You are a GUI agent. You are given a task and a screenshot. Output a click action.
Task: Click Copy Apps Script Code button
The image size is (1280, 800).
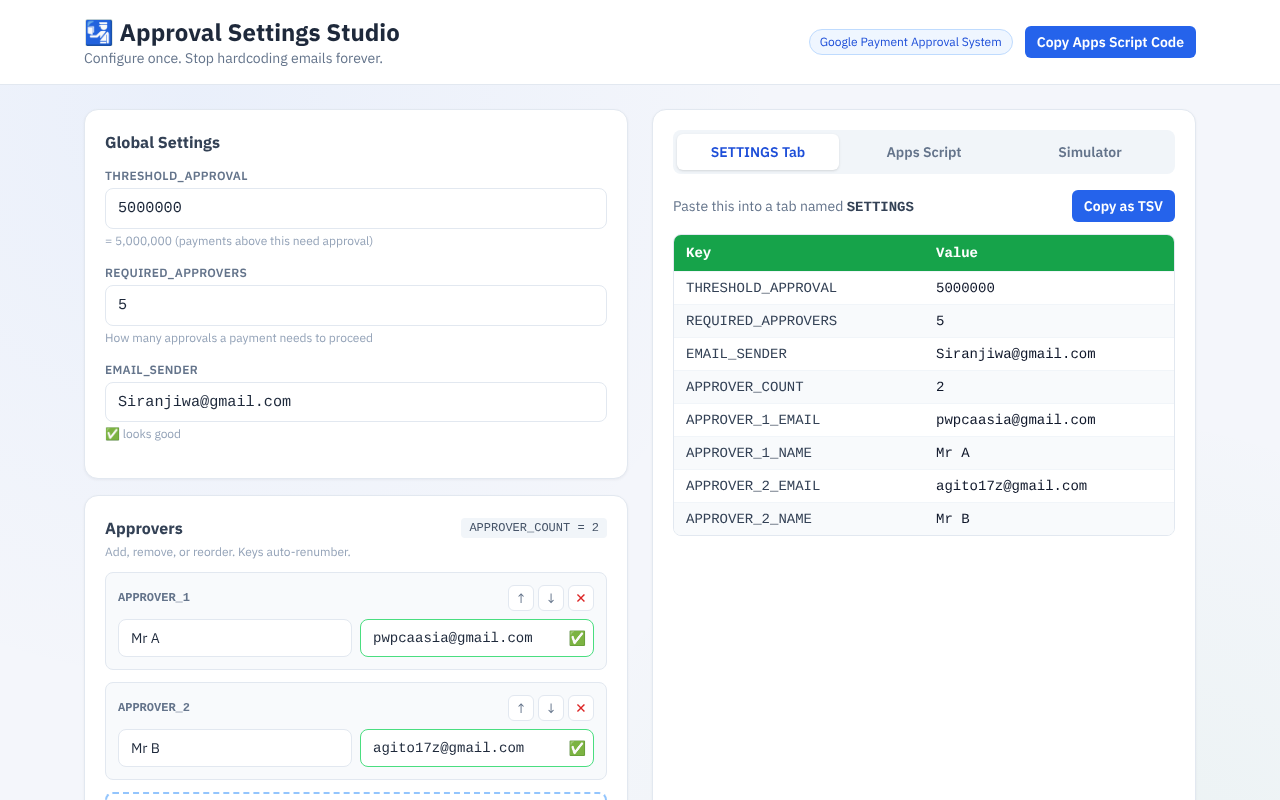tap(1110, 42)
